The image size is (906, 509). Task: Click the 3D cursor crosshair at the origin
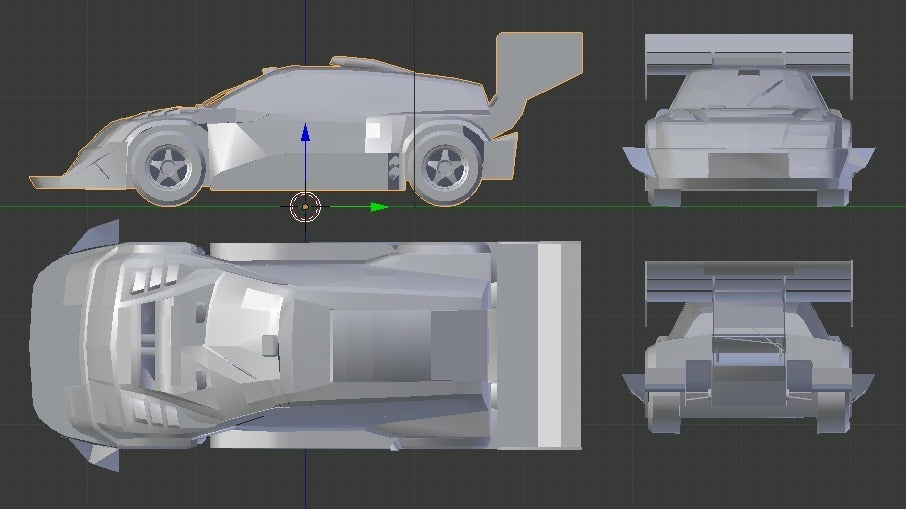(x=305, y=207)
